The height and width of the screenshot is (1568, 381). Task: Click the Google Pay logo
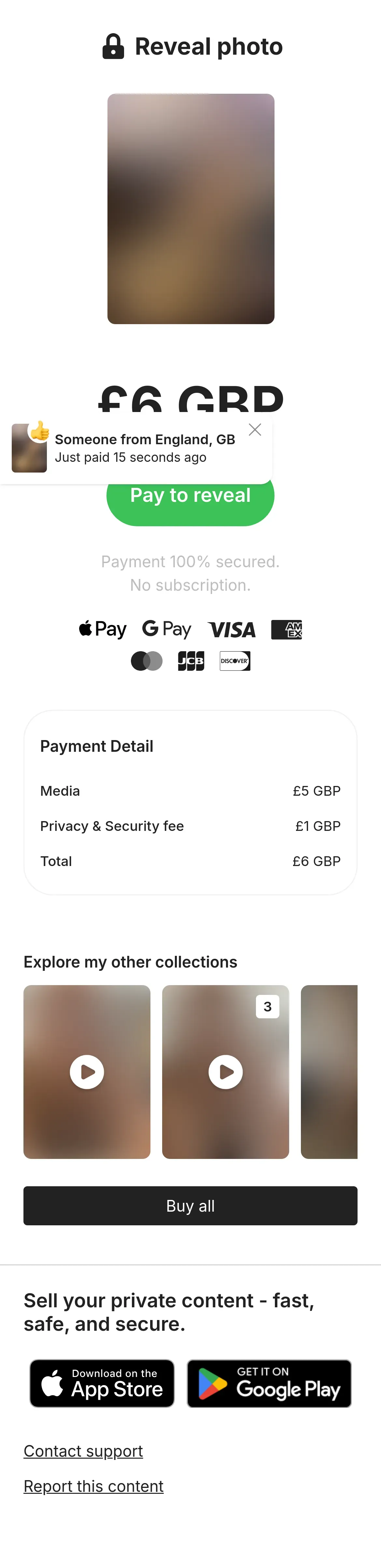(x=167, y=629)
